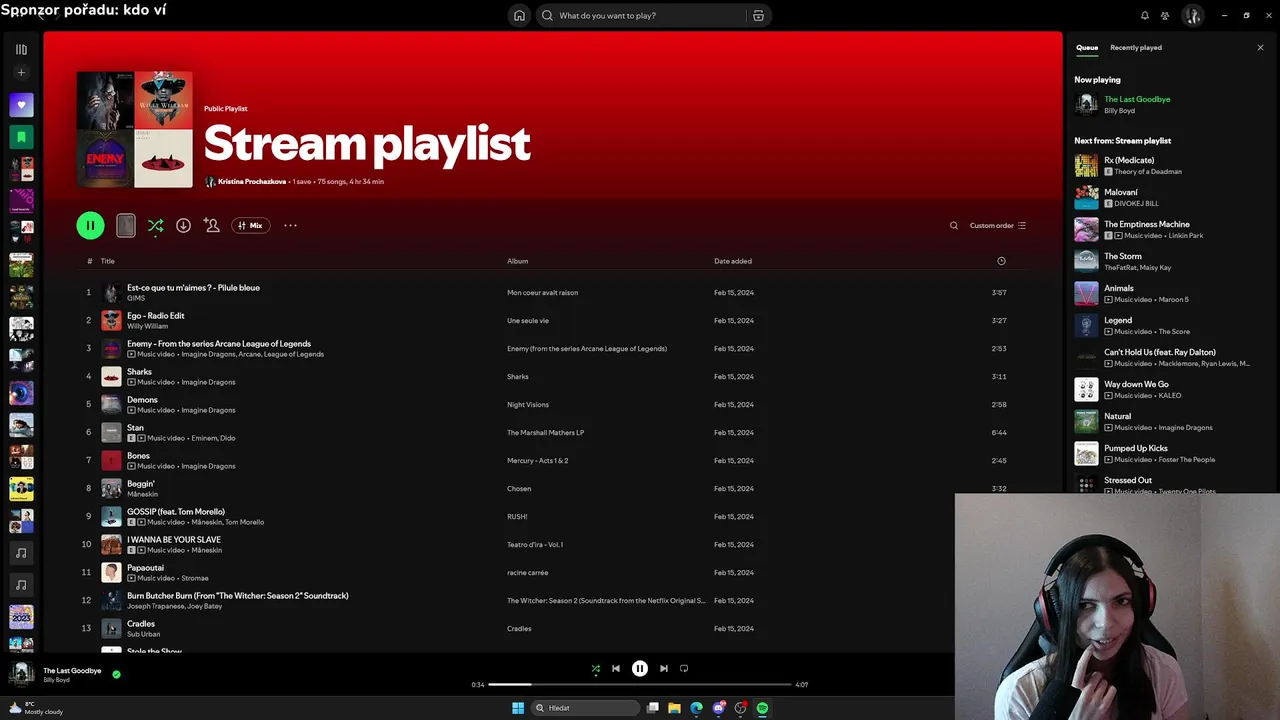This screenshot has width=1280, height=720.
Task: Open the Browse icon inside search bar
Action: (758, 16)
